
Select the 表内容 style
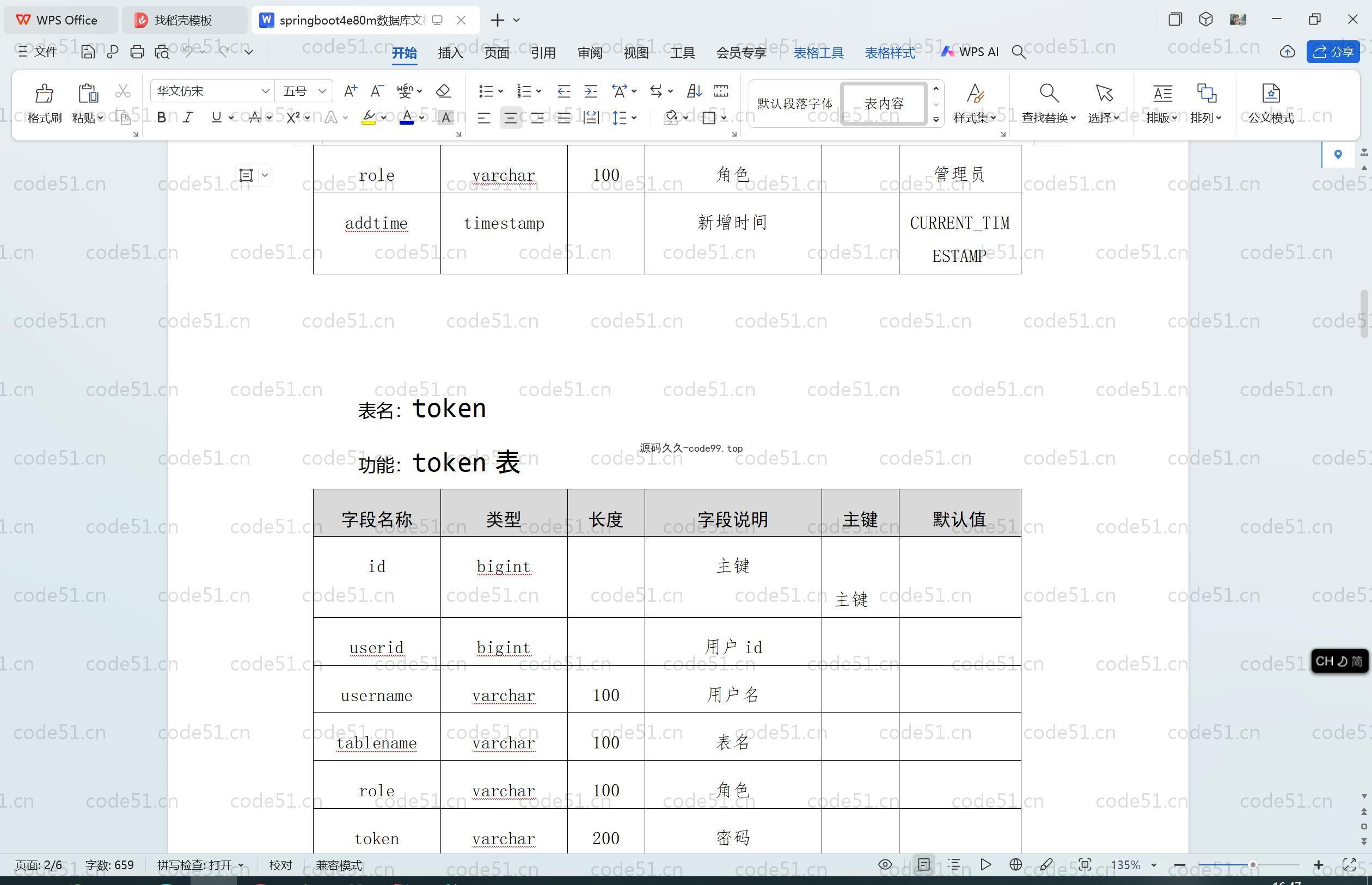point(884,103)
